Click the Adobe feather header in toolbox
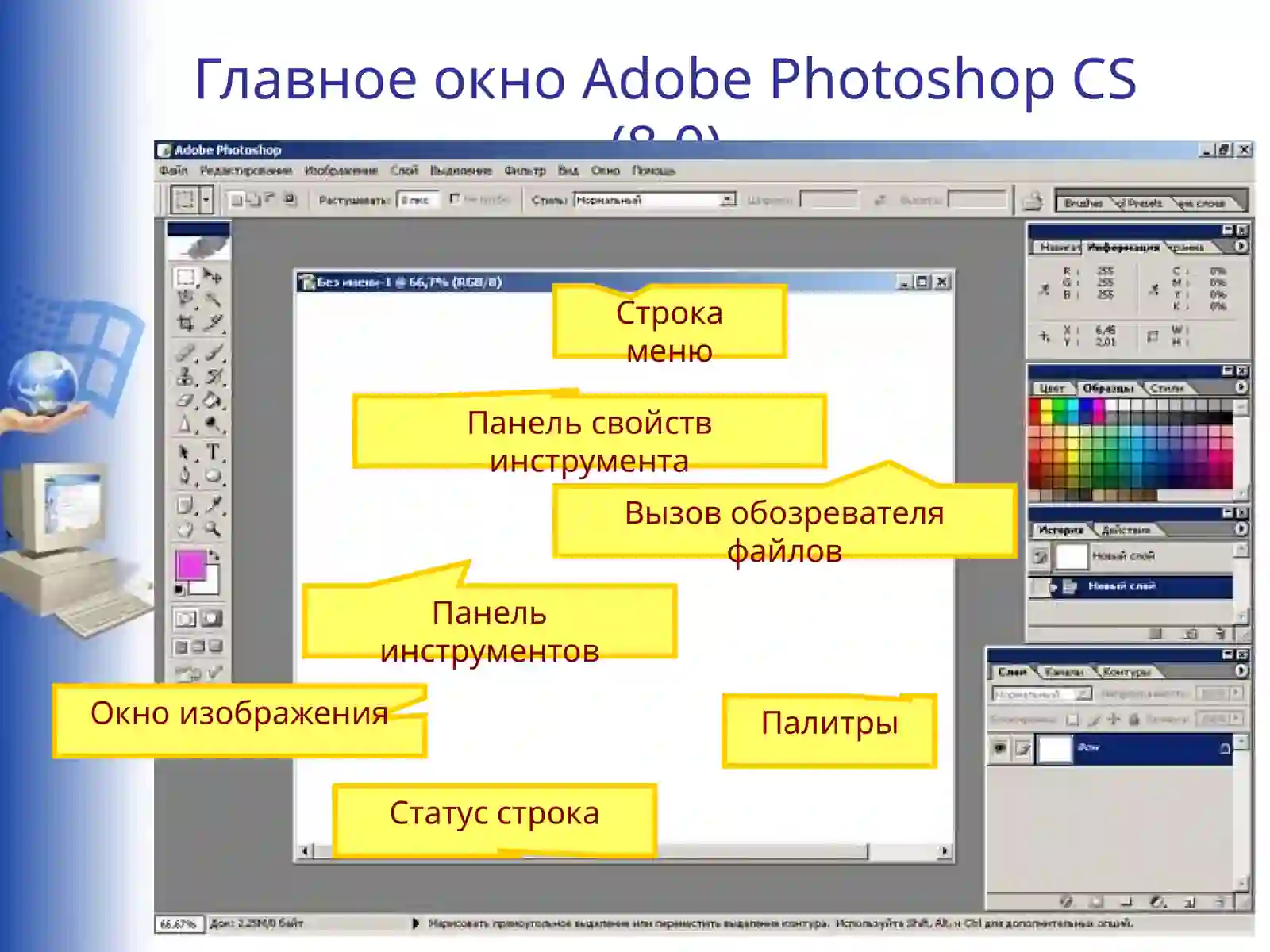Image resolution: width=1270 pixels, height=952 pixels. pos(198,248)
